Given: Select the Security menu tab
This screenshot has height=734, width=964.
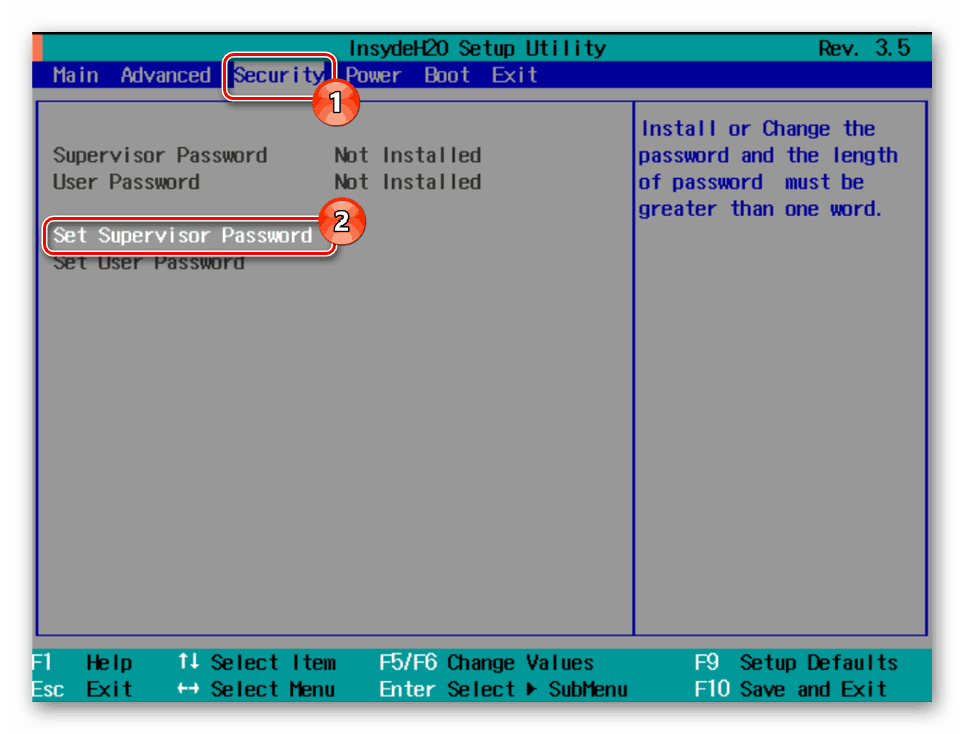Looking at the screenshot, I should pos(277,75).
